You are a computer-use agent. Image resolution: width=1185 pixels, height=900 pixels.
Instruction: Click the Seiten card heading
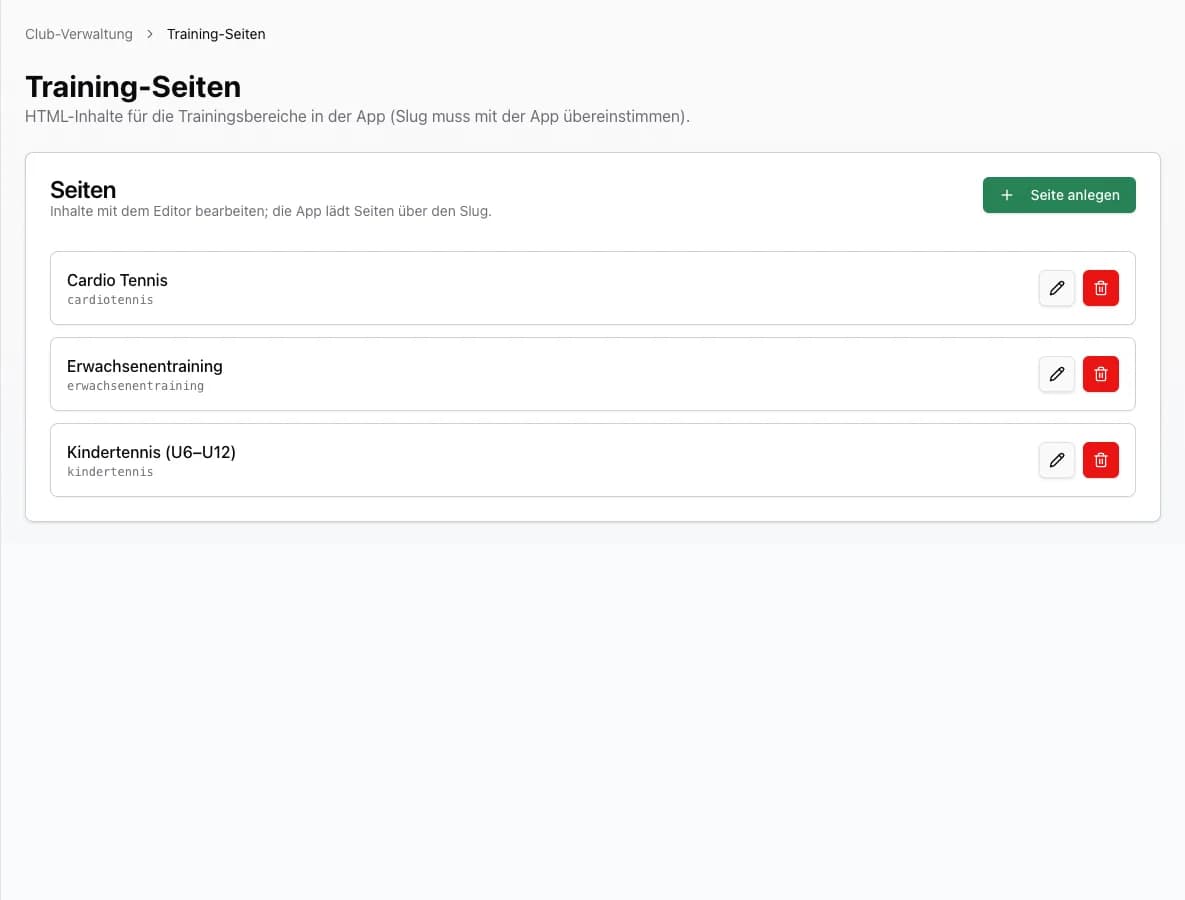83,190
